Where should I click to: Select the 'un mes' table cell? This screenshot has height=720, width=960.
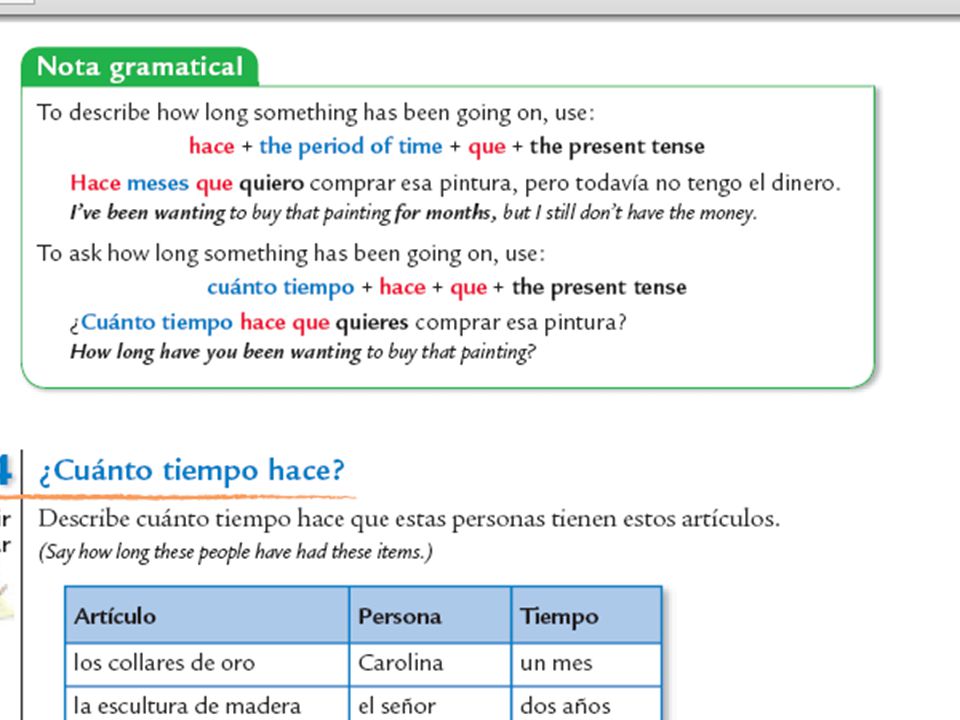[x=587, y=664]
